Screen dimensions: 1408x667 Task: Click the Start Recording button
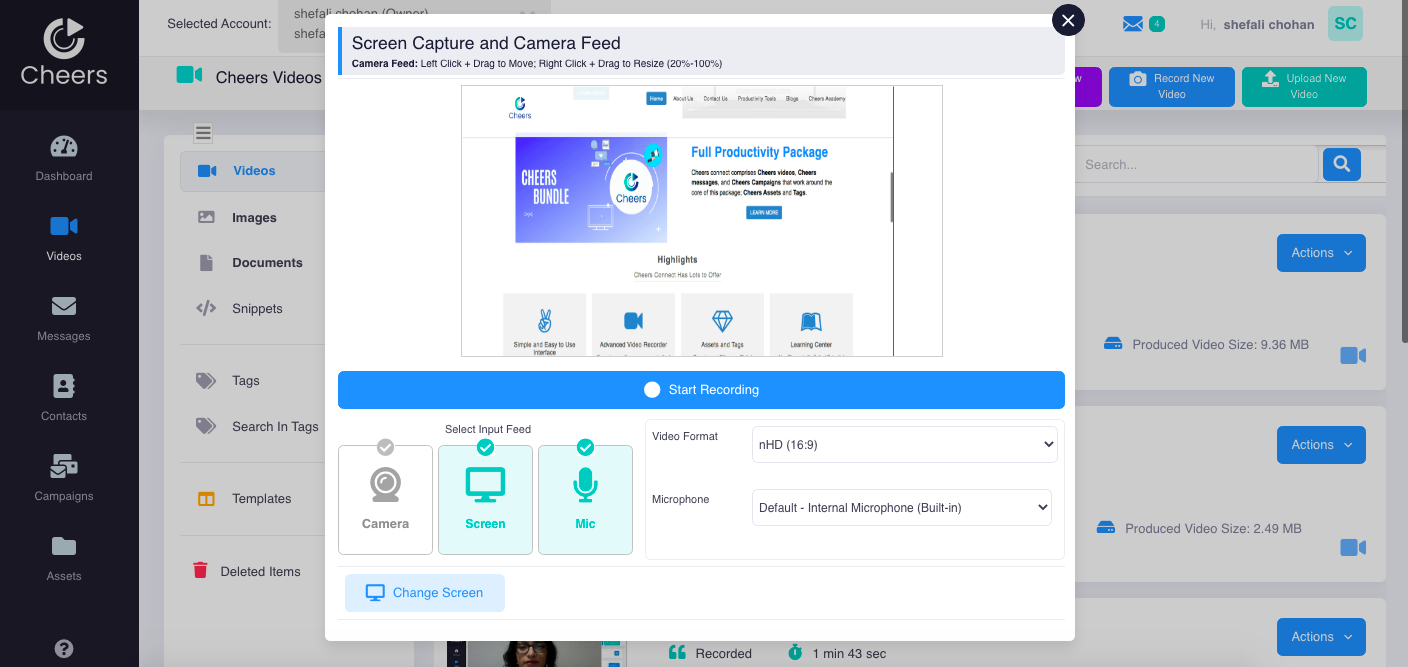701,390
